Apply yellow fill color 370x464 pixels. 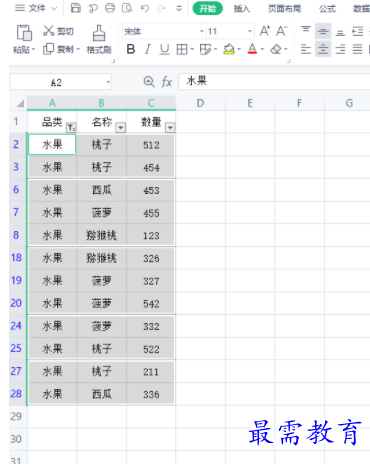click(229, 49)
